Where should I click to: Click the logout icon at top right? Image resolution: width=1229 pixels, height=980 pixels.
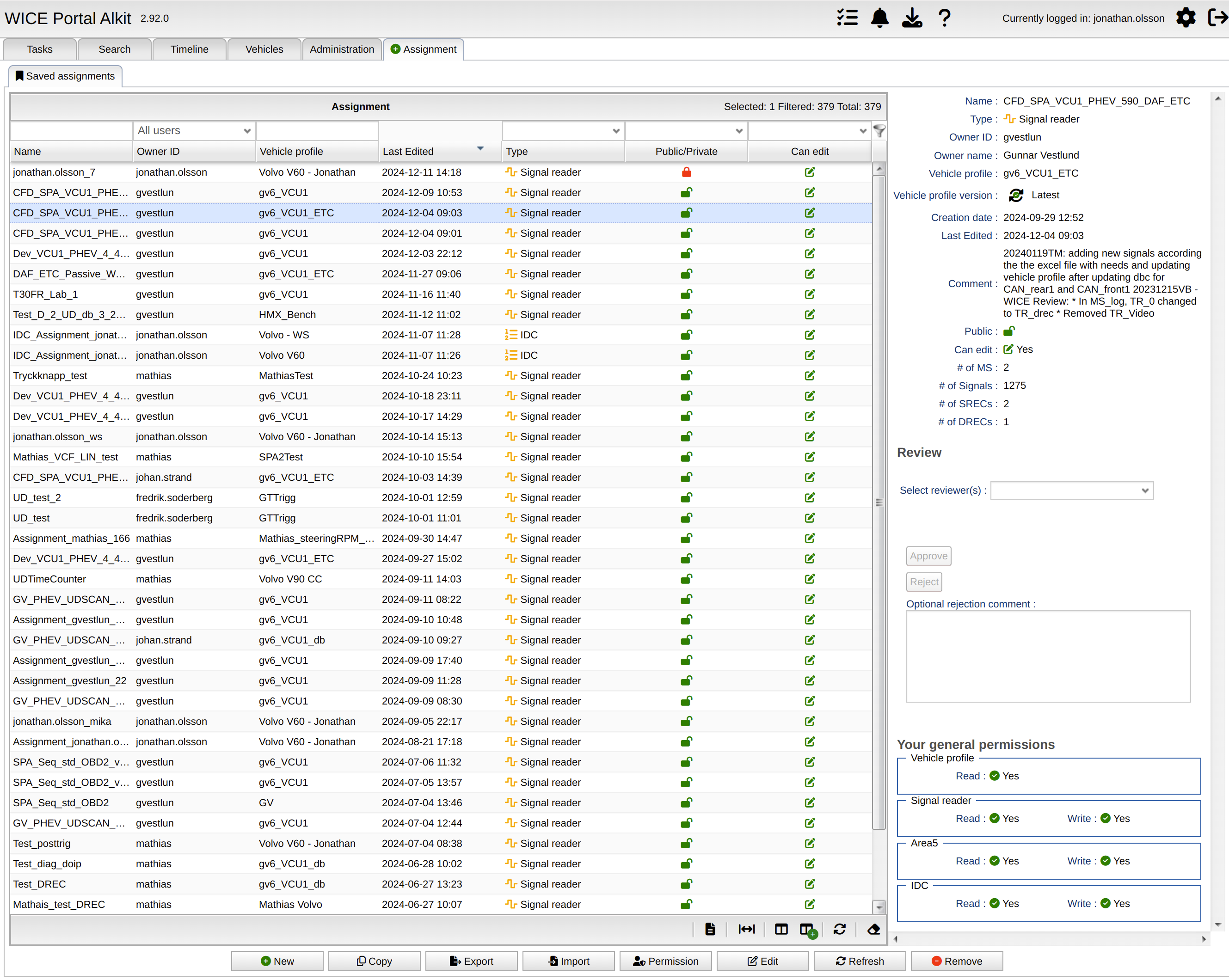coord(1217,18)
